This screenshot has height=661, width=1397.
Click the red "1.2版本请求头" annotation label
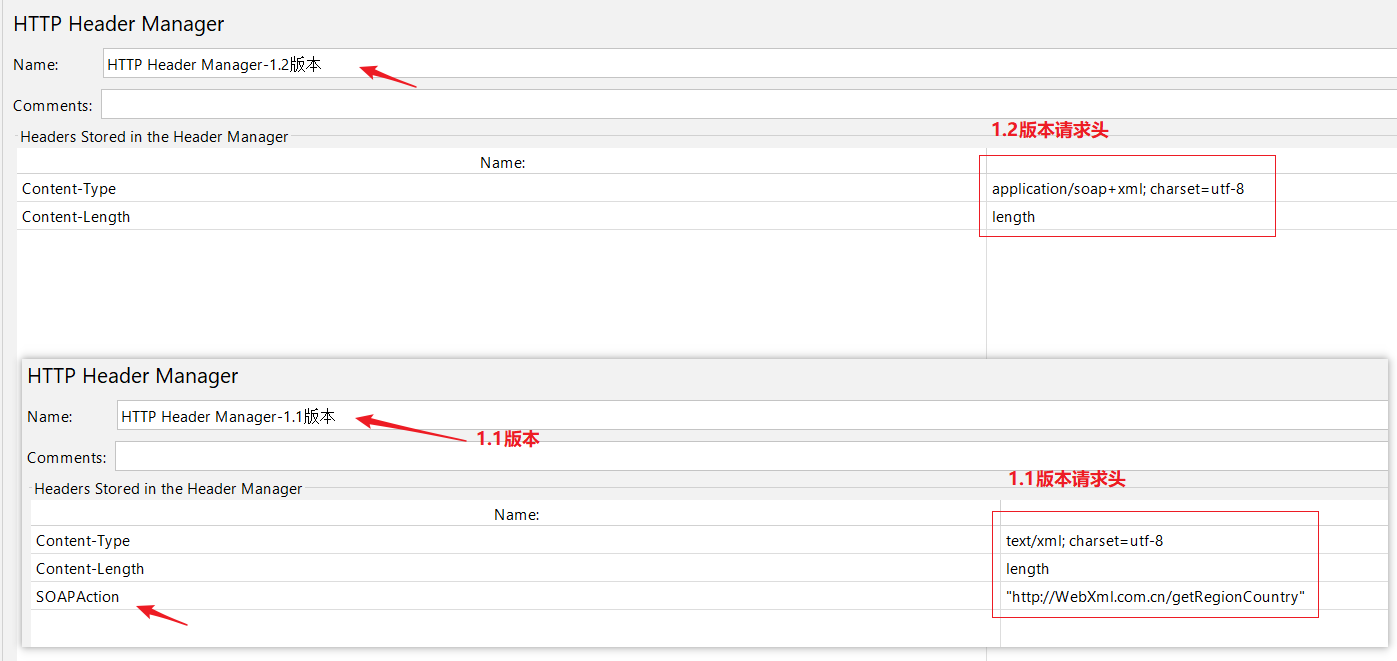click(x=1049, y=130)
